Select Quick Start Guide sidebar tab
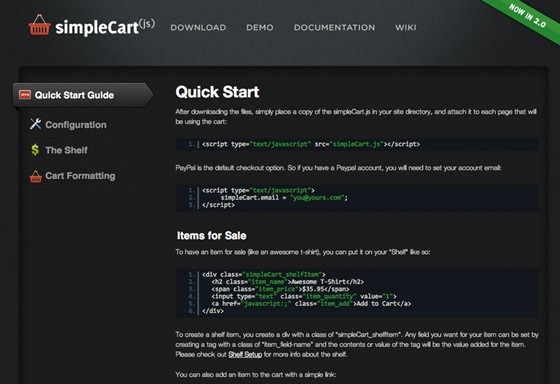 coord(83,95)
